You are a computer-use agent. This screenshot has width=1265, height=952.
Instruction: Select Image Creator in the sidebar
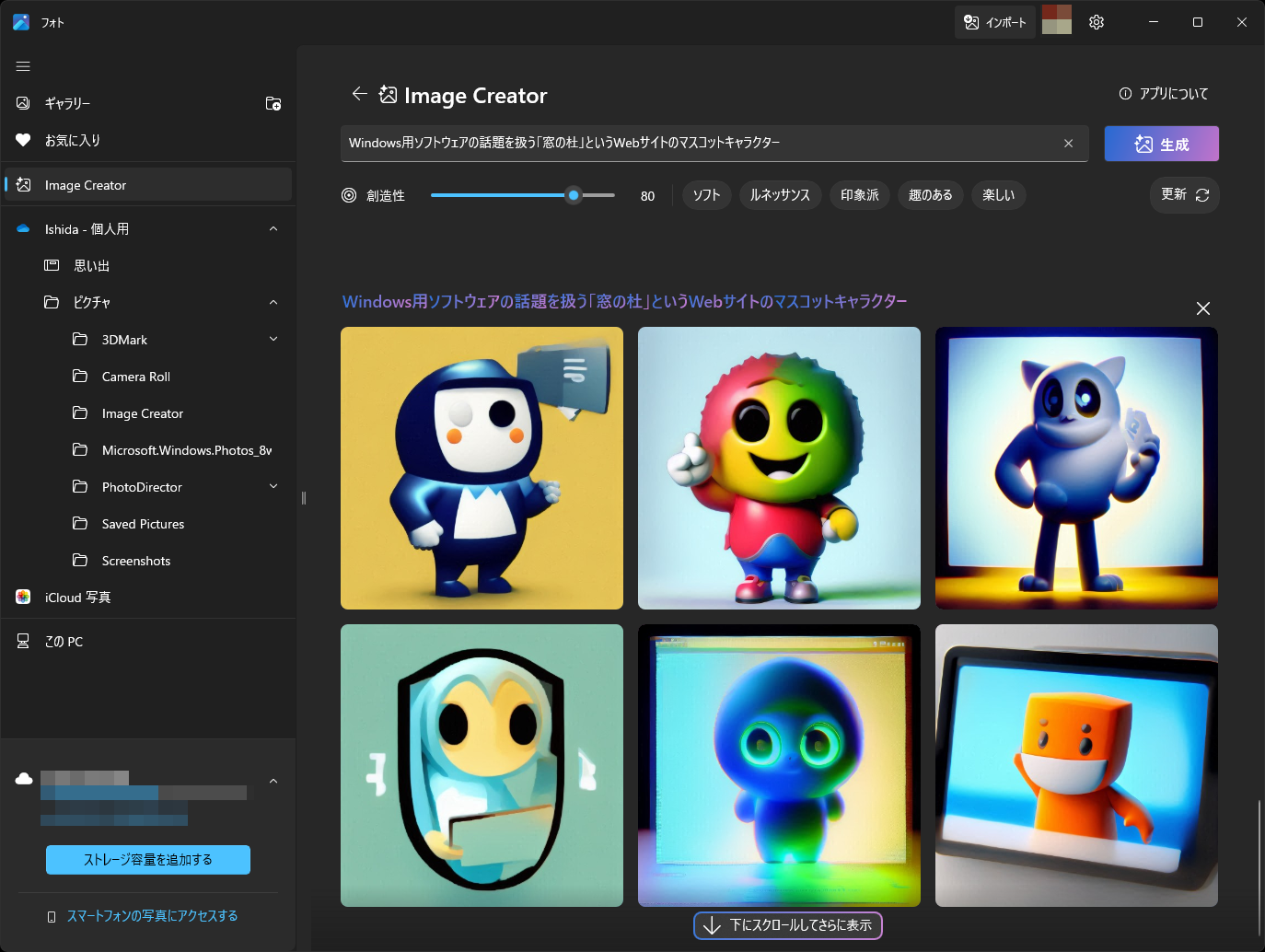click(147, 185)
